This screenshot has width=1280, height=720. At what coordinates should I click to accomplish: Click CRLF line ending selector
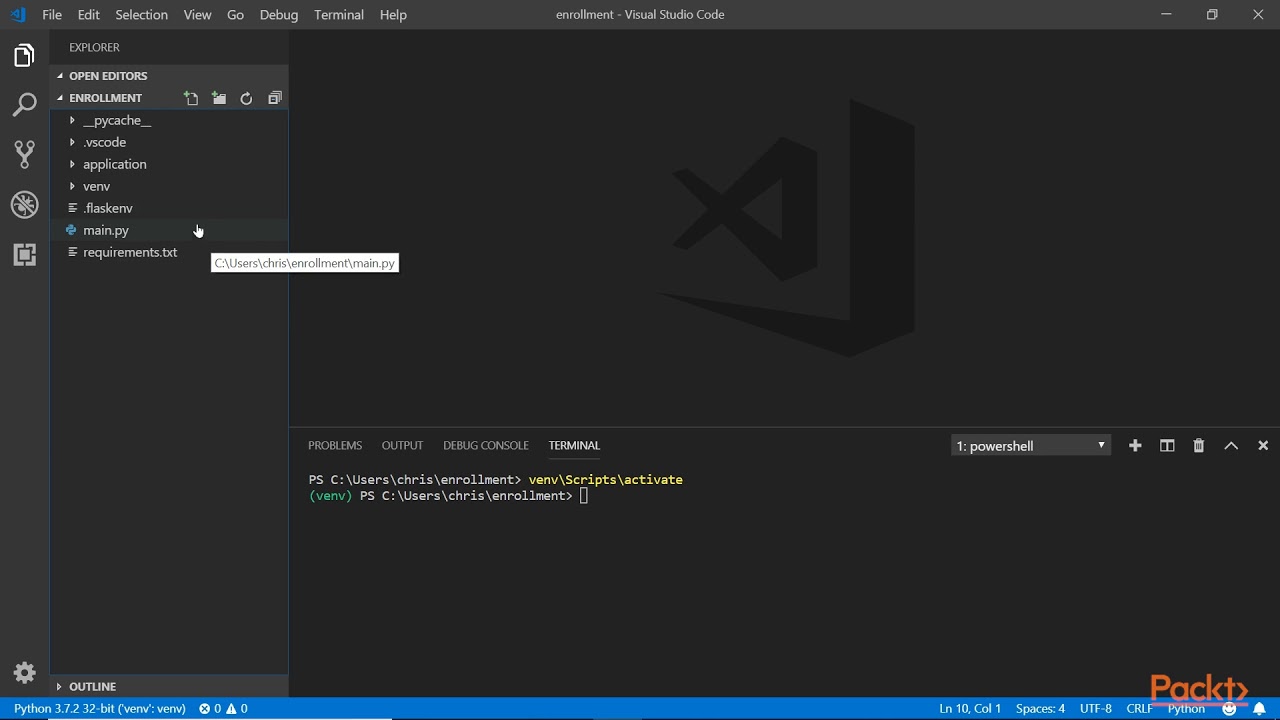coord(1139,709)
